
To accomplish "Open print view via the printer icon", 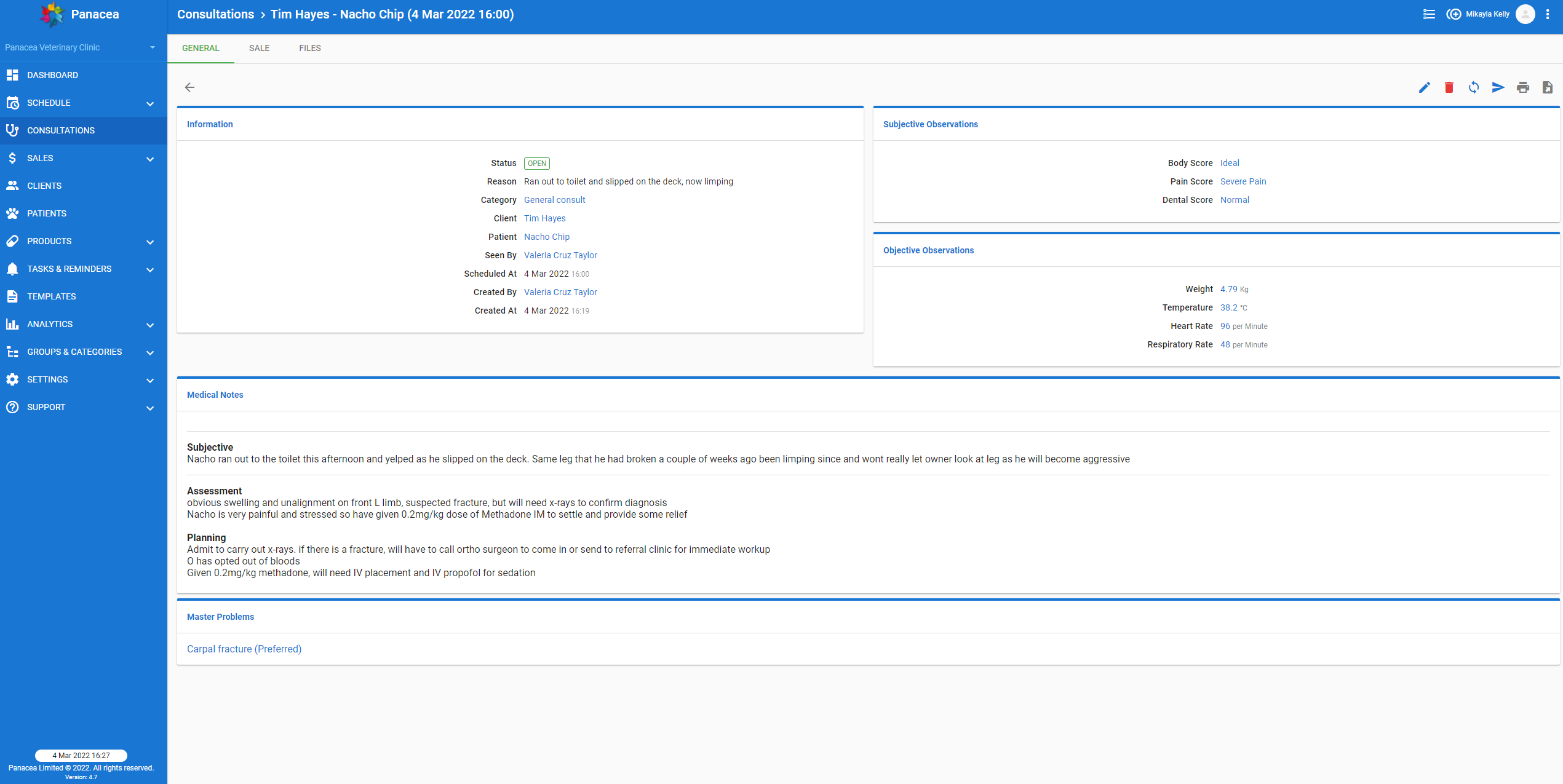I will [1524, 87].
